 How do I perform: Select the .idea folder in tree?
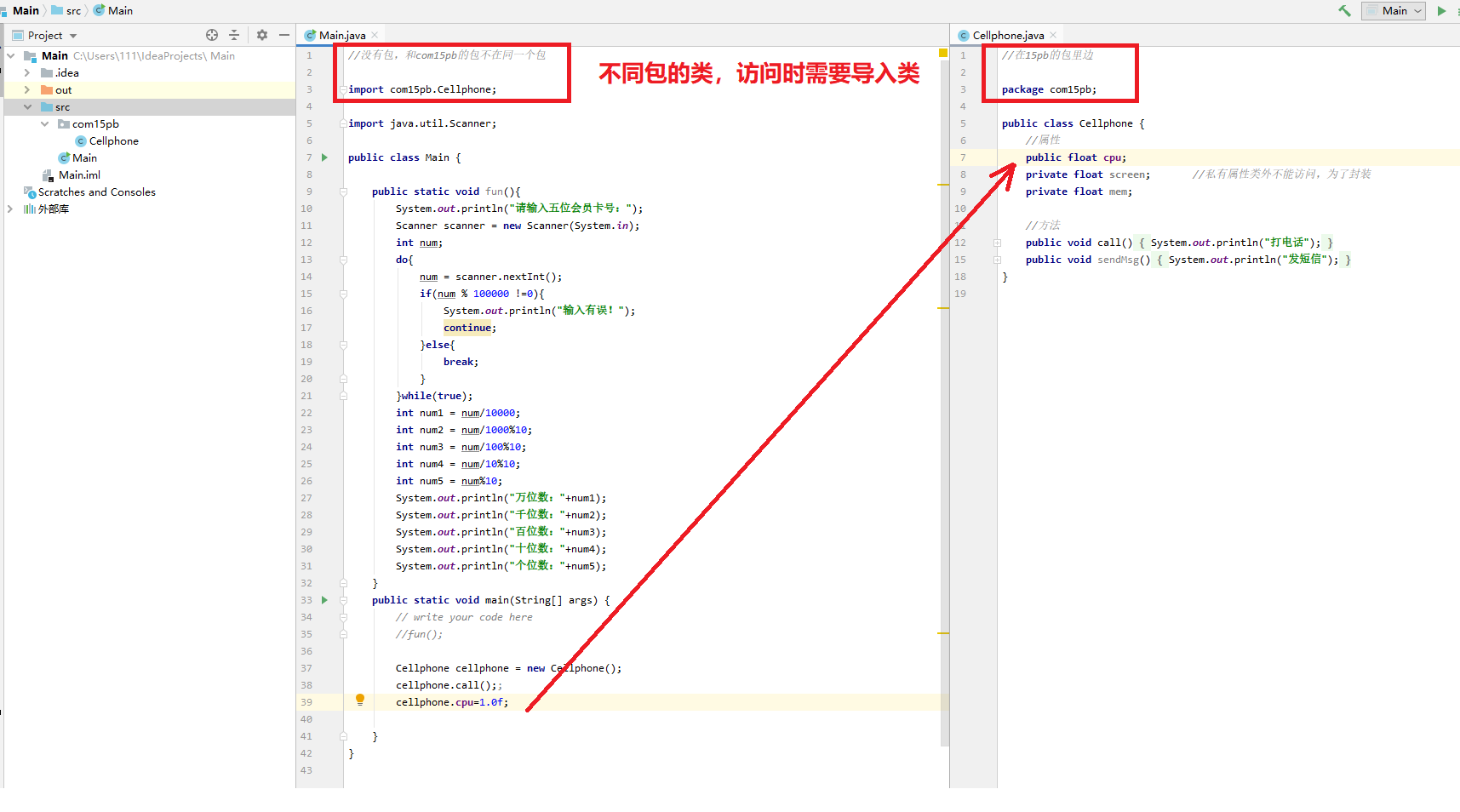(67, 73)
